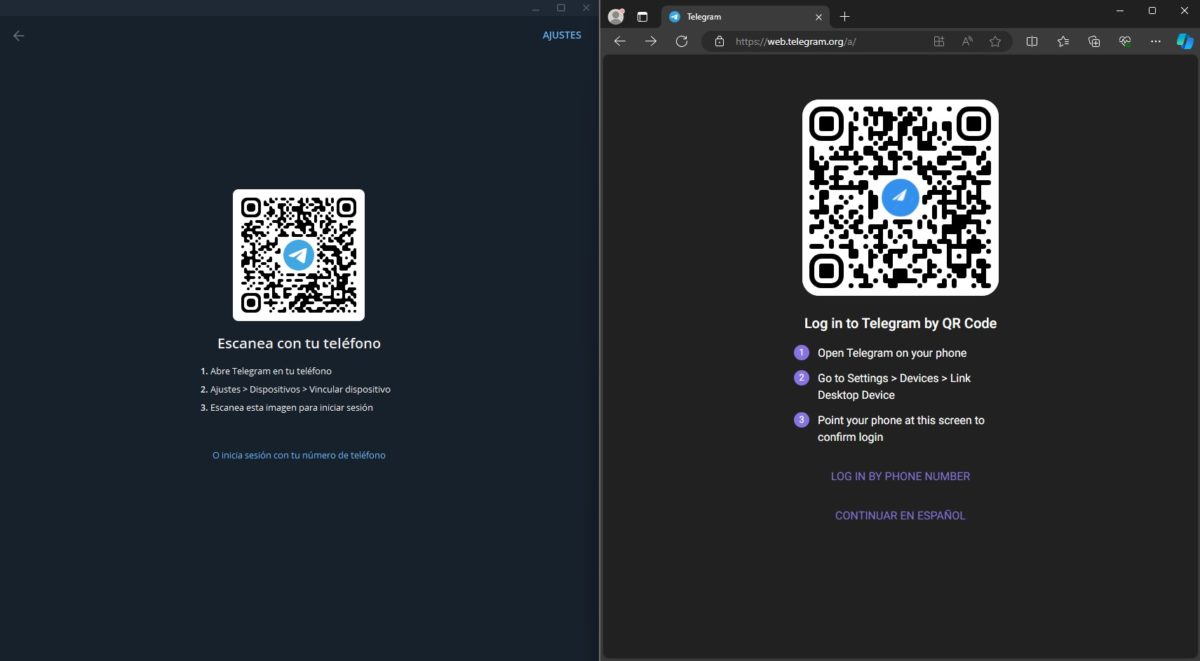Reload the Telegram web page
Image resolution: width=1200 pixels, height=661 pixels.
682,41
